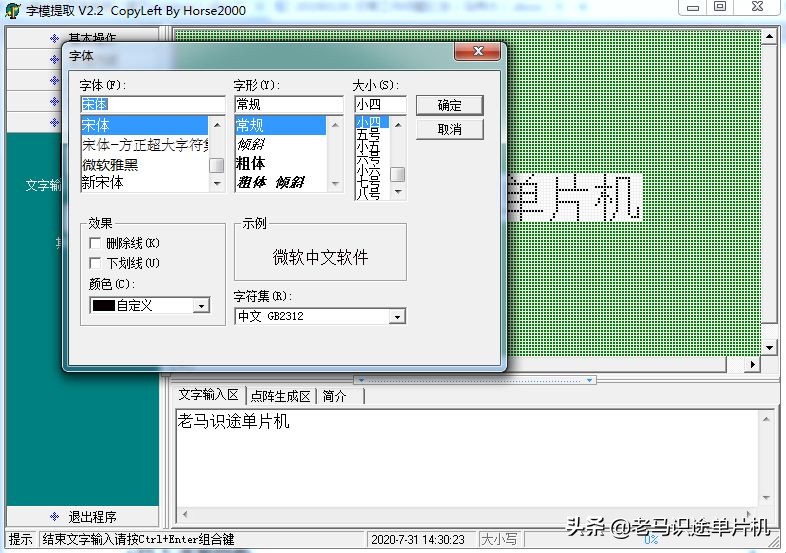
Task: Maximize the 字模提取 main window
Action: click(720, 8)
